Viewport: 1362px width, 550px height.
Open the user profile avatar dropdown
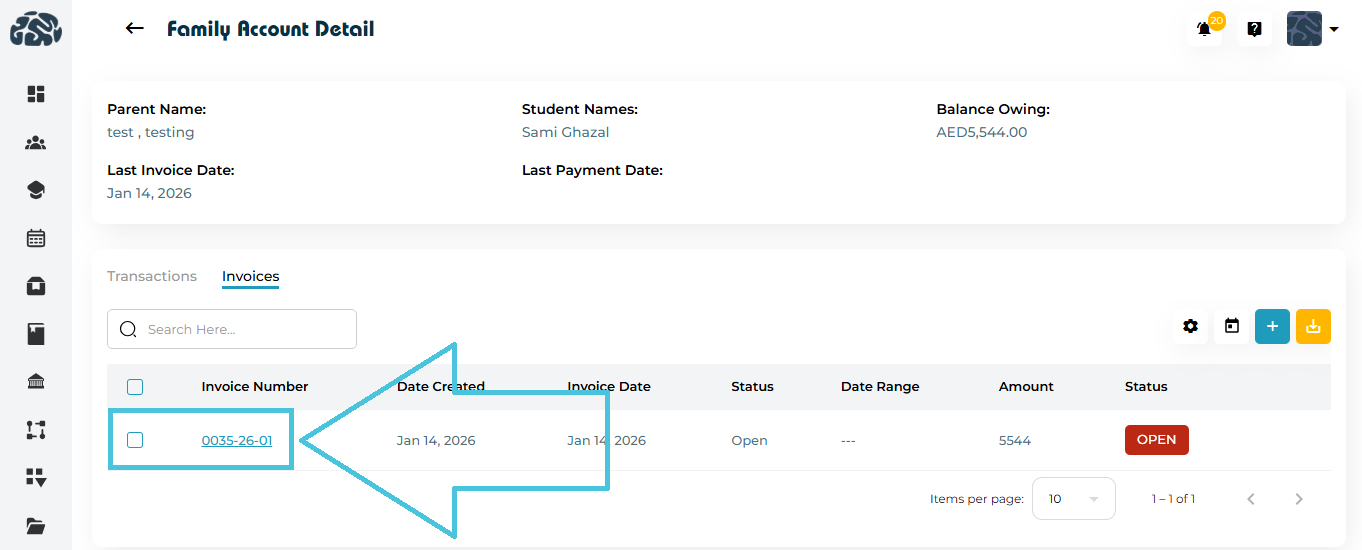(x=1312, y=29)
